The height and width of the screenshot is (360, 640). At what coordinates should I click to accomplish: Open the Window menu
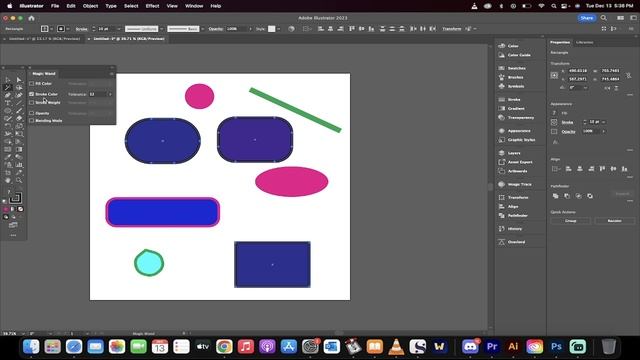pos(194,6)
